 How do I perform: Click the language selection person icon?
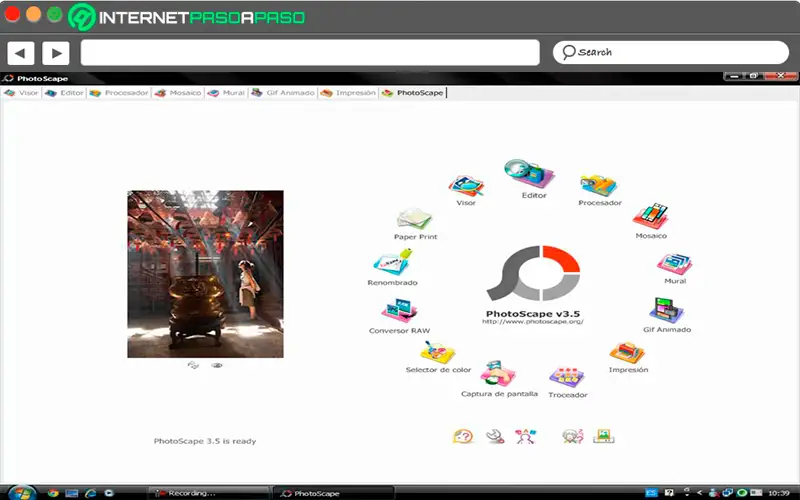tap(526, 436)
